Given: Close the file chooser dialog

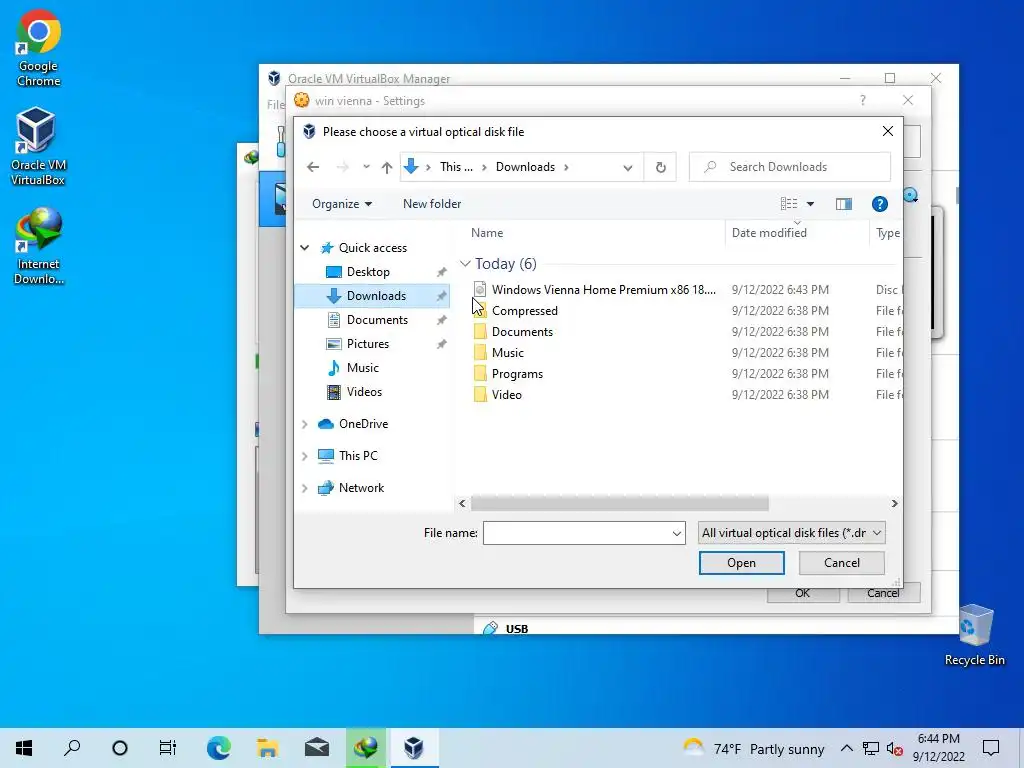Looking at the screenshot, I should pos(888,131).
